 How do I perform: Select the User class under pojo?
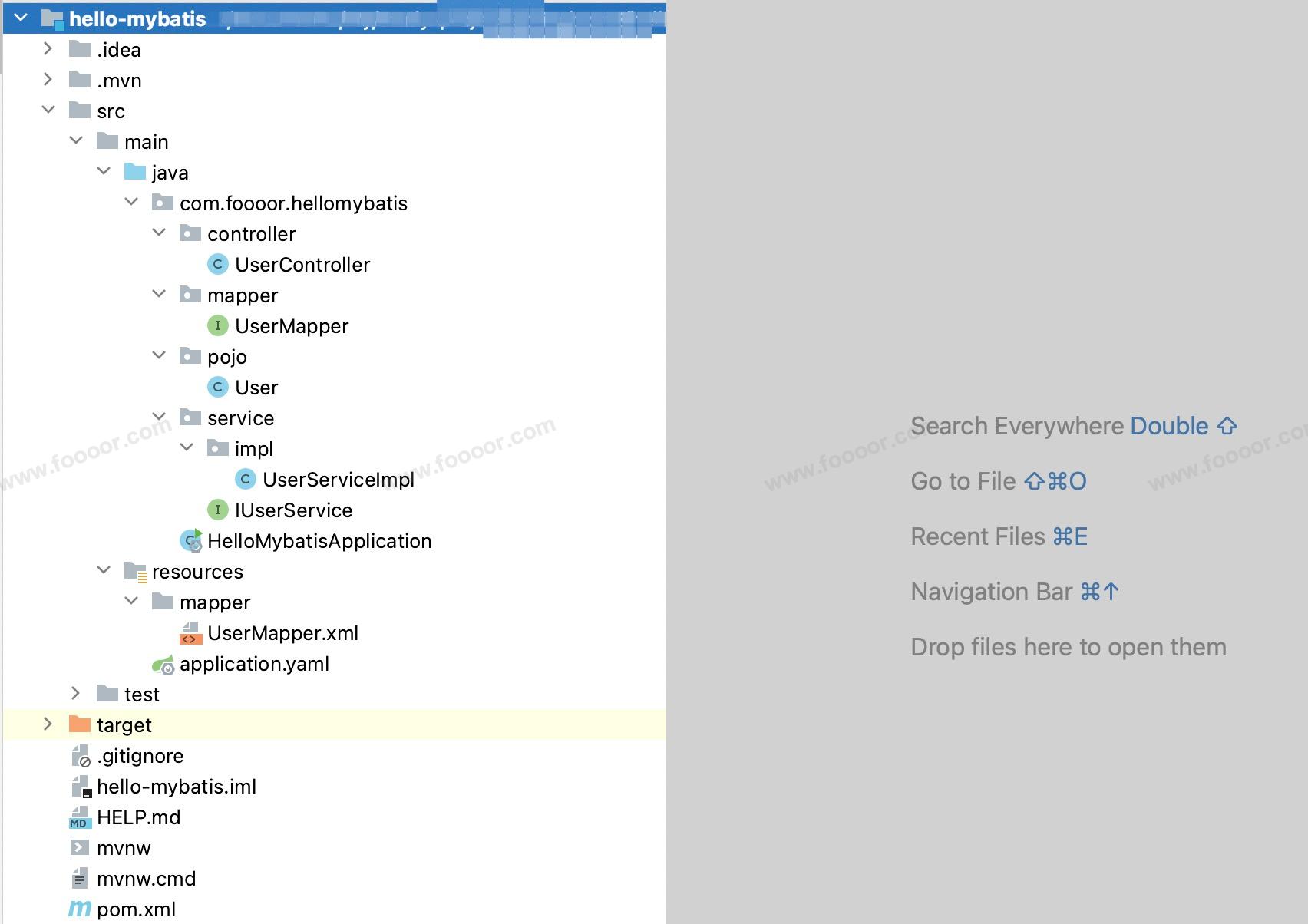(256, 388)
